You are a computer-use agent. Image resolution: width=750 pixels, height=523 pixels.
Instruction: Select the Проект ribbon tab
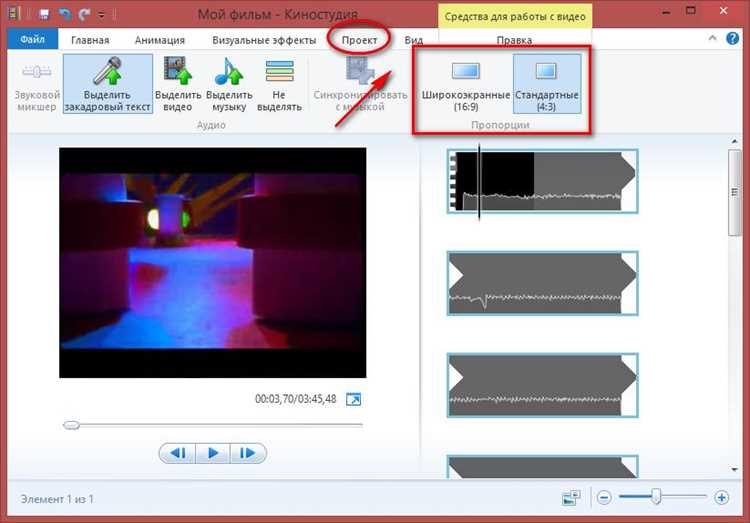pos(359,40)
